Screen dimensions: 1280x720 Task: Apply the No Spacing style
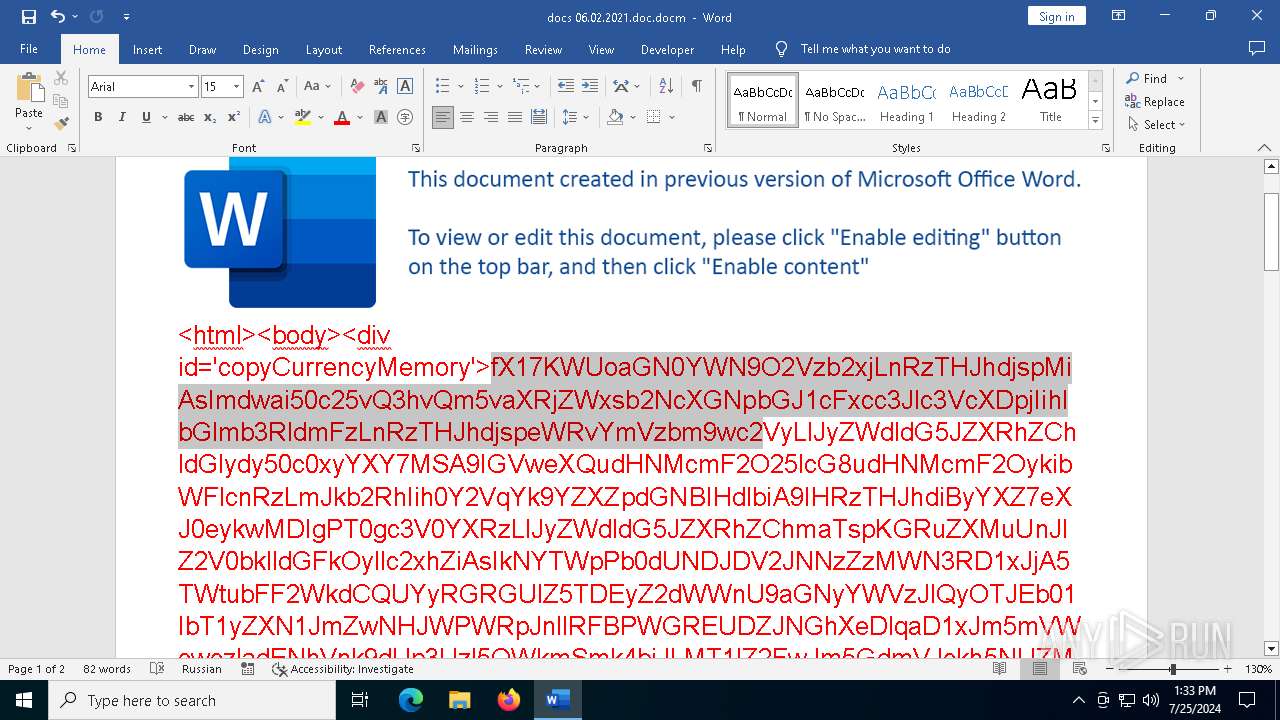(834, 101)
